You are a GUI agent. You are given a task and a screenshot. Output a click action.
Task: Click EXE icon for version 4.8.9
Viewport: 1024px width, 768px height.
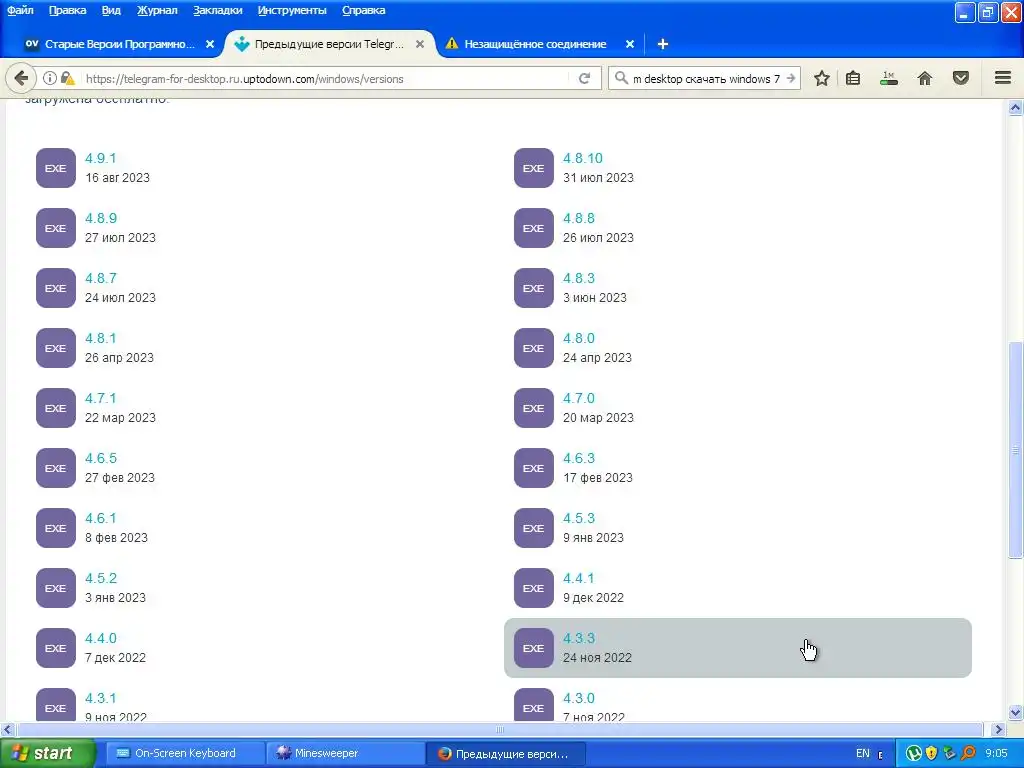pyautogui.click(x=56, y=228)
